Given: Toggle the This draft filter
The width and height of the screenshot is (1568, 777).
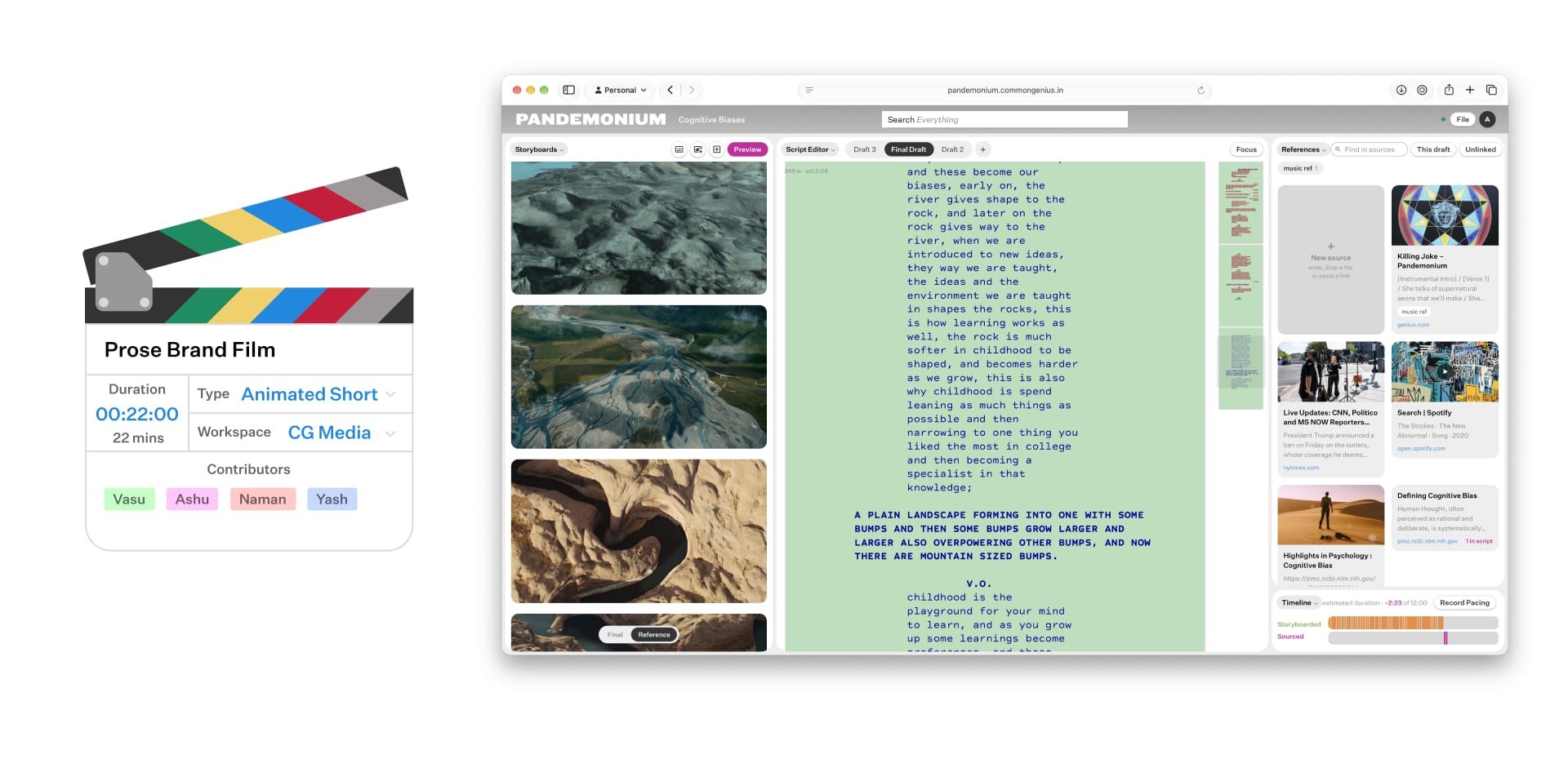Looking at the screenshot, I should pos(1433,149).
